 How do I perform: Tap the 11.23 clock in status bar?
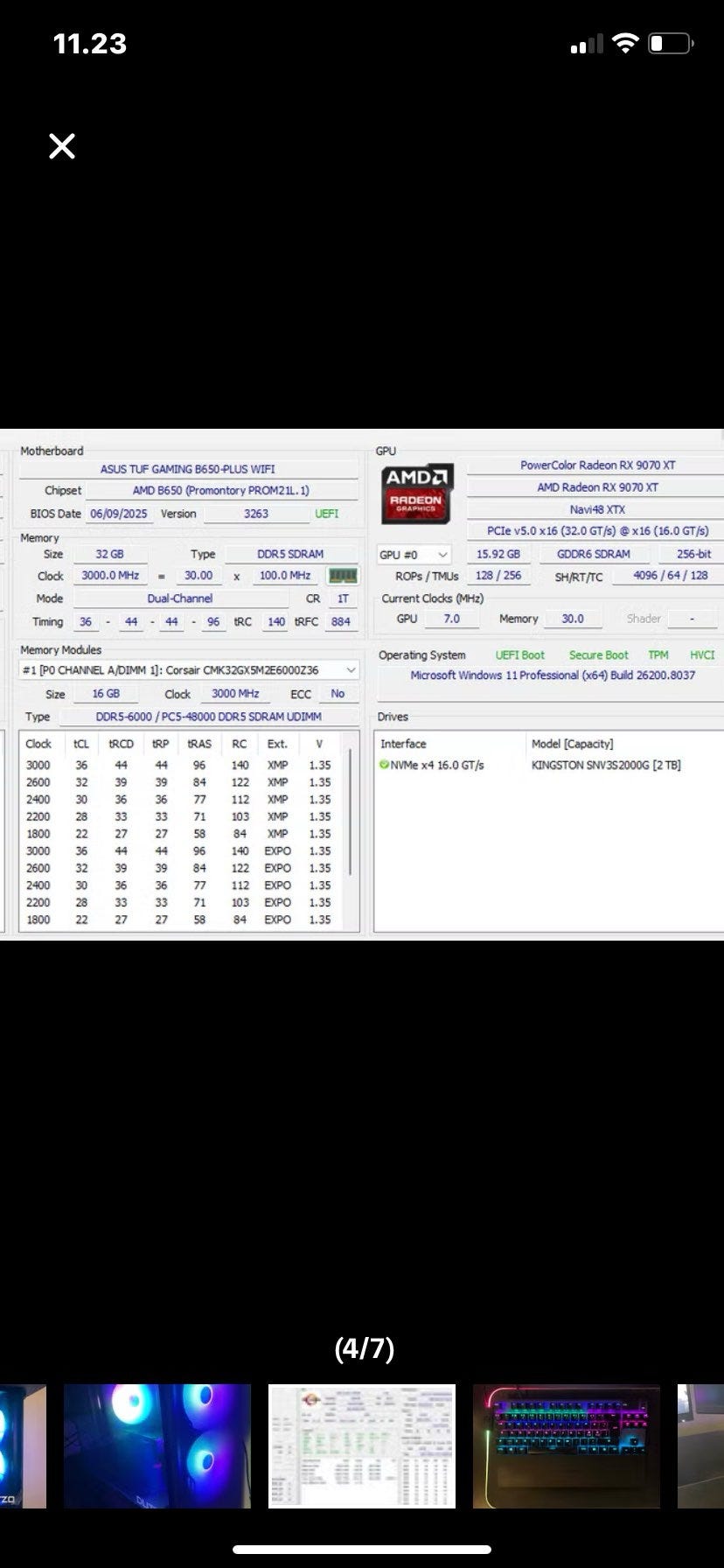(x=90, y=44)
